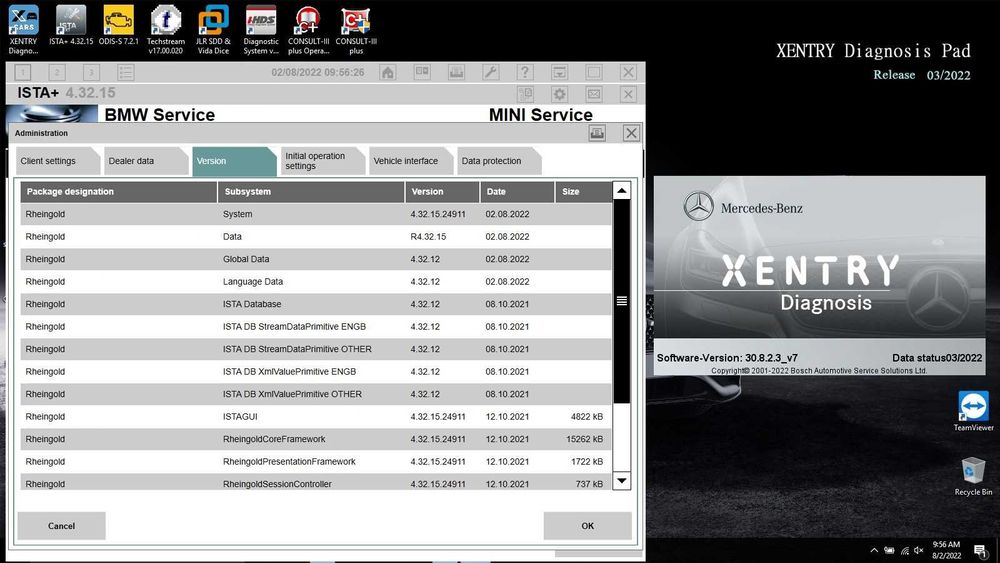Click the wrench administration icon in ISTA toolbar

(490, 72)
